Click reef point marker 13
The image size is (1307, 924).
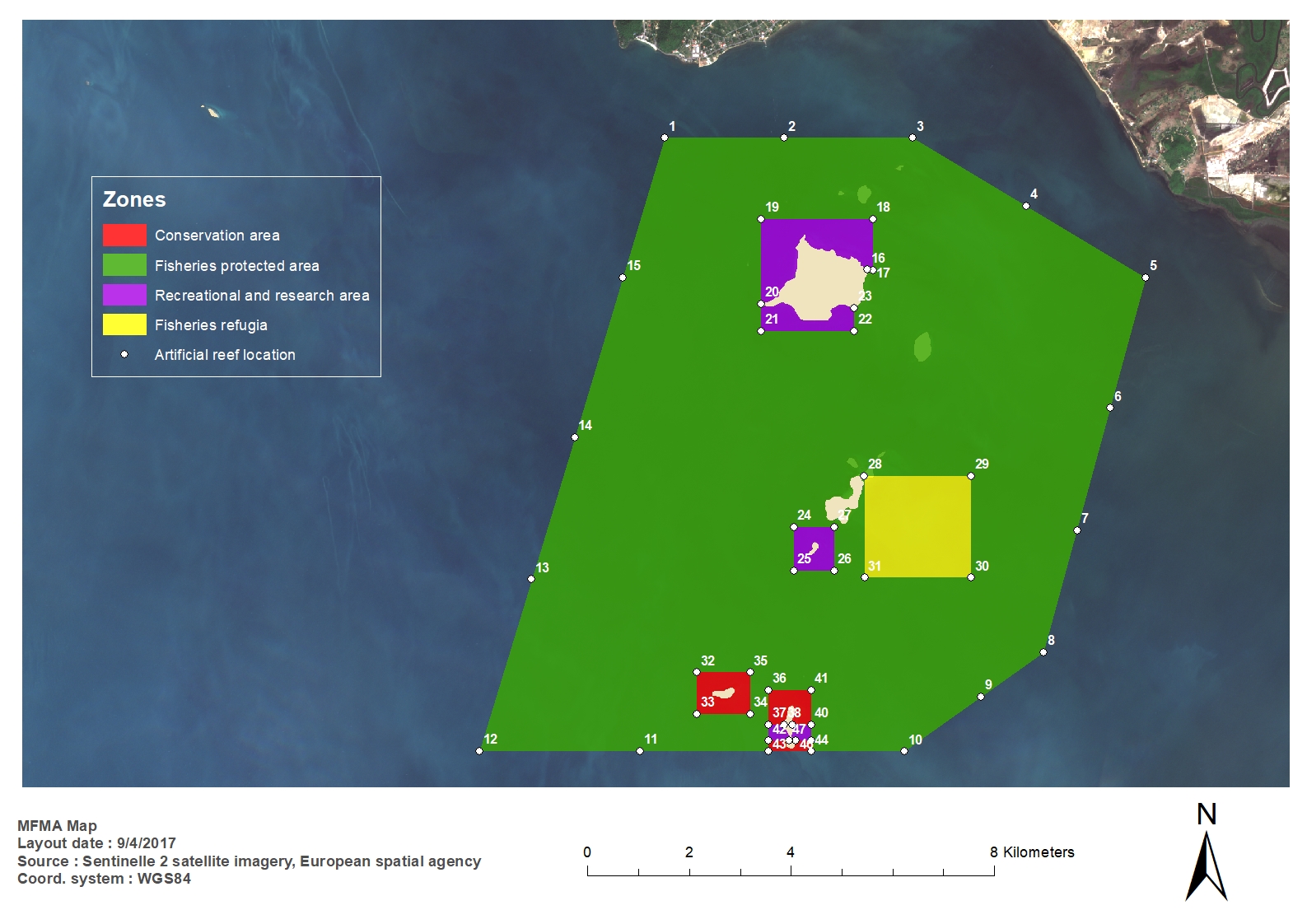point(531,579)
